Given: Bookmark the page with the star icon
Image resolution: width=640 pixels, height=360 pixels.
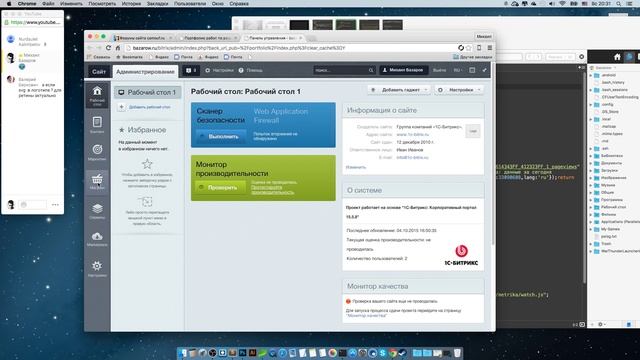Looking at the screenshot, I should [469, 48].
